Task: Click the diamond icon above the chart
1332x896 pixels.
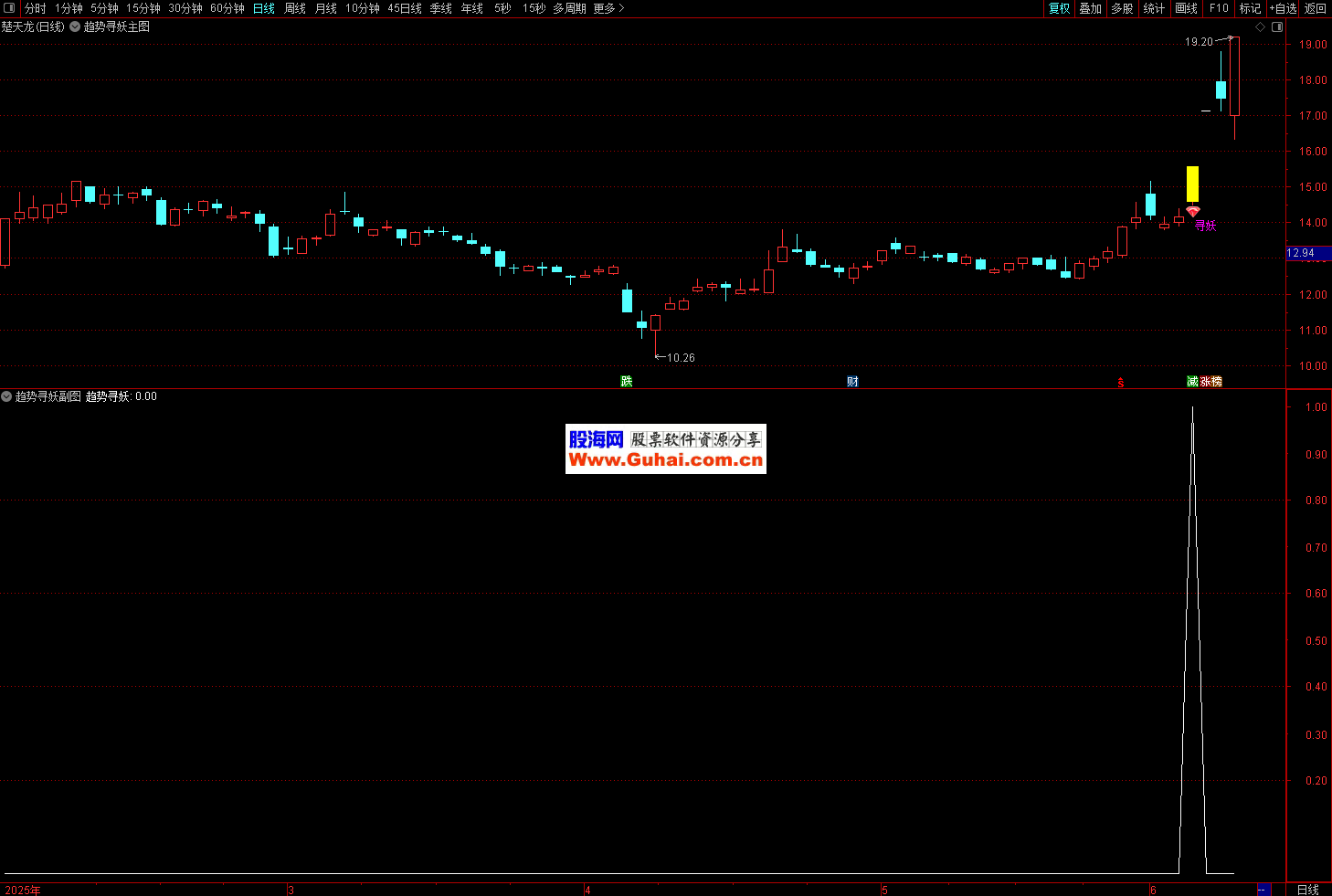Action: (x=1261, y=27)
